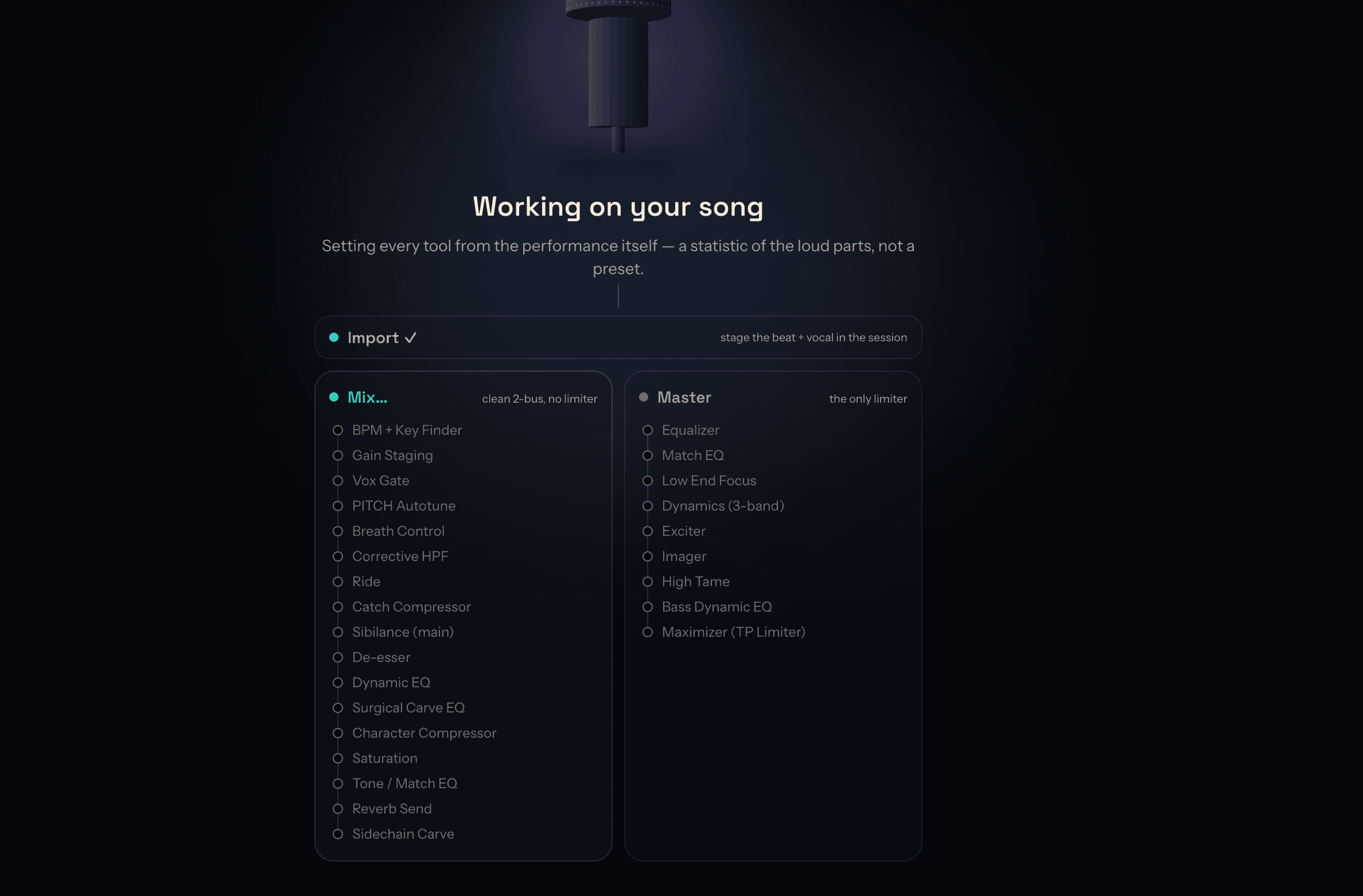Click the green status dot beside Import
Screen dimensions: 1363x896
(334, 337)
